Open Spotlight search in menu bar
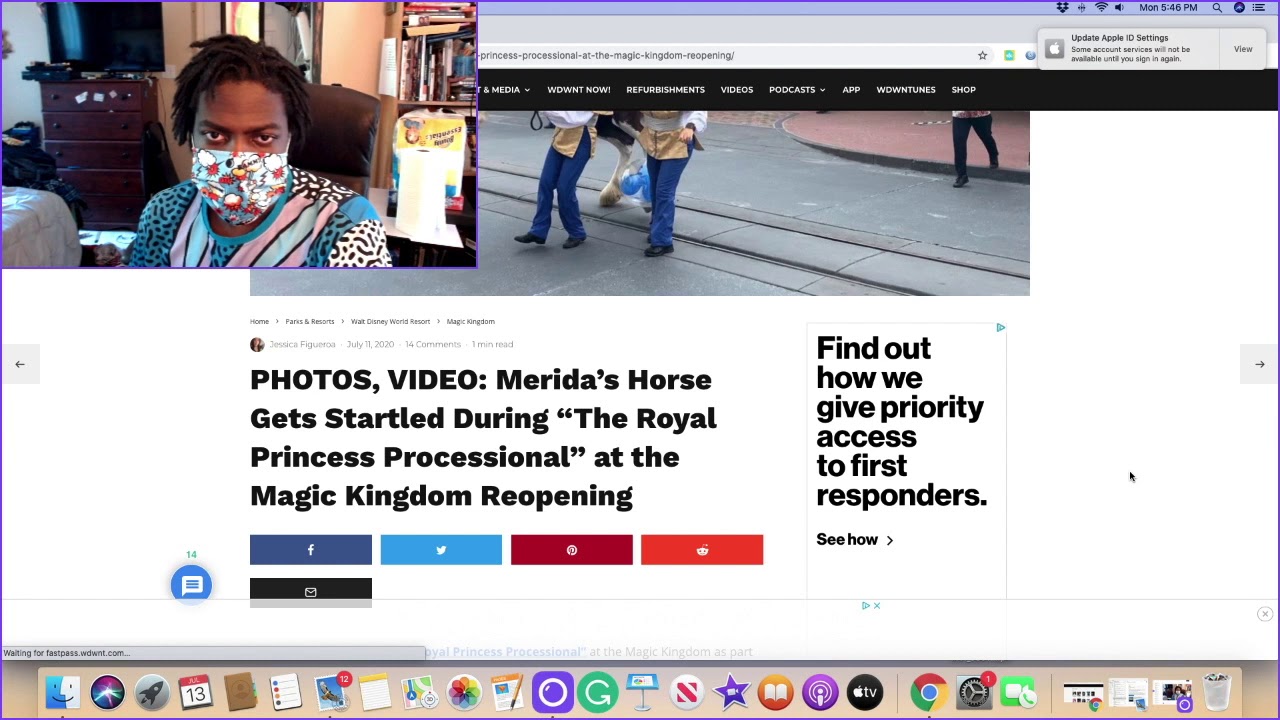This screenshot has height=720, width=1280. [x=1217, y=7]
